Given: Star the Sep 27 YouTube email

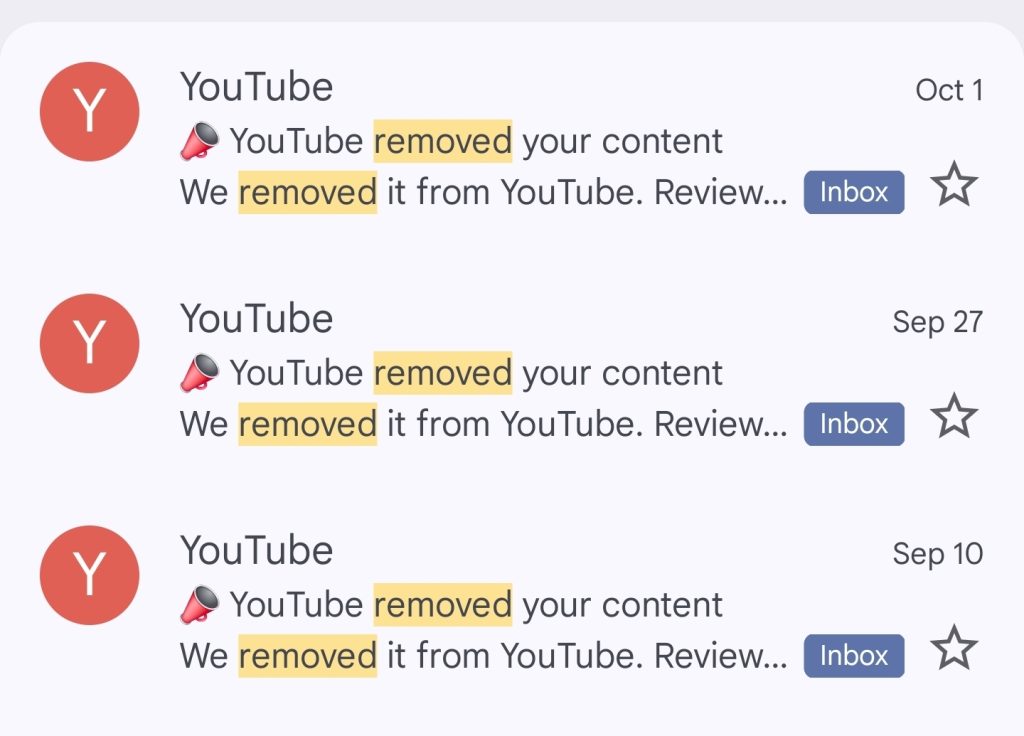Looking at the screenshot, I should 954,416.
